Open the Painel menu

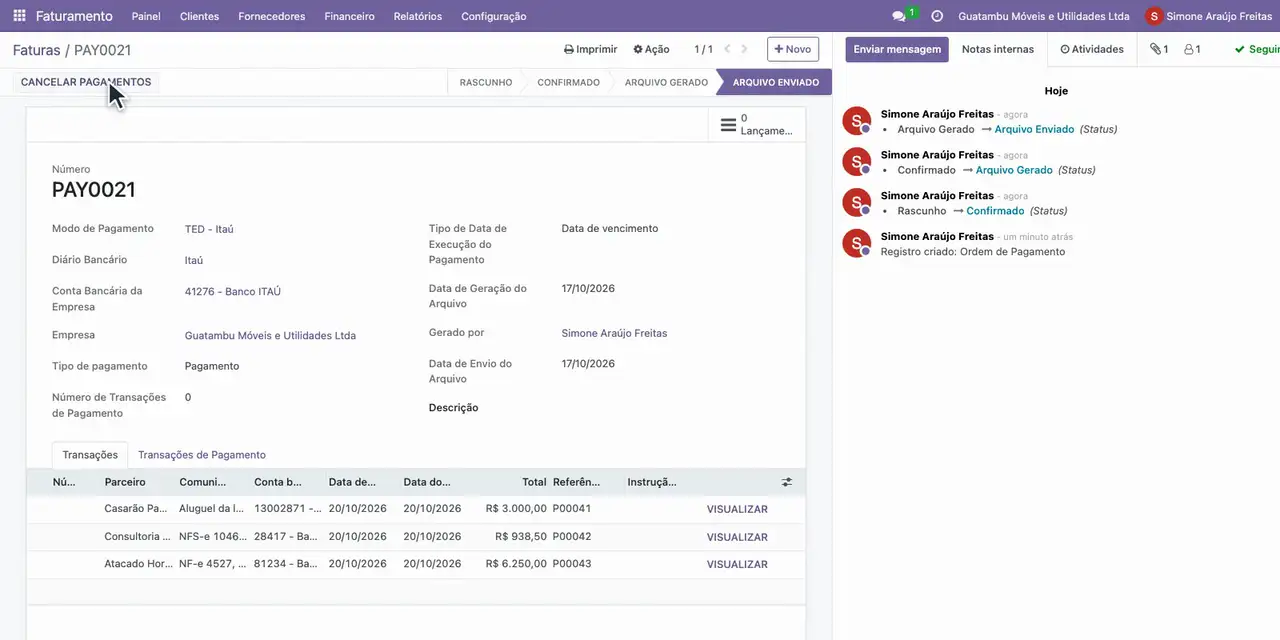(146, 16)
